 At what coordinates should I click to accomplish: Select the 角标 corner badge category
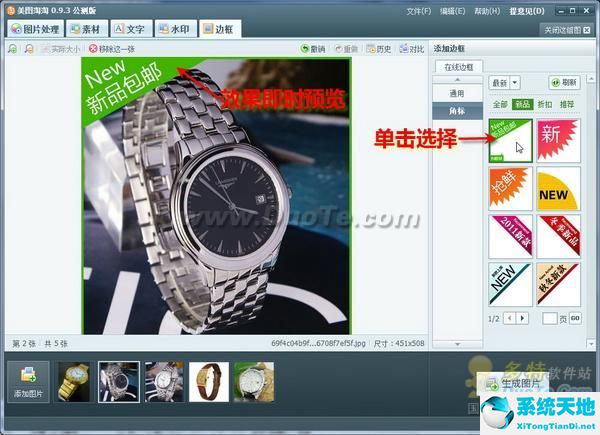(457, 111)
